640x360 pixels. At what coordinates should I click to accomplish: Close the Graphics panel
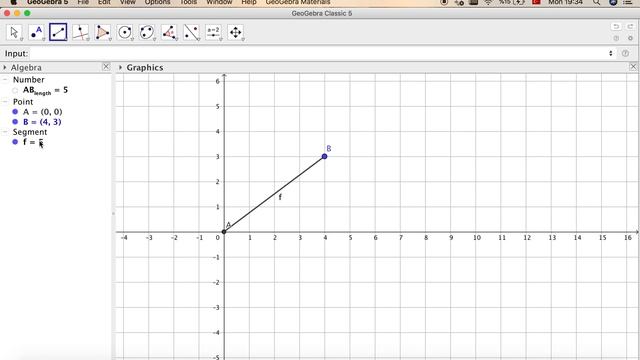[633, 67]
